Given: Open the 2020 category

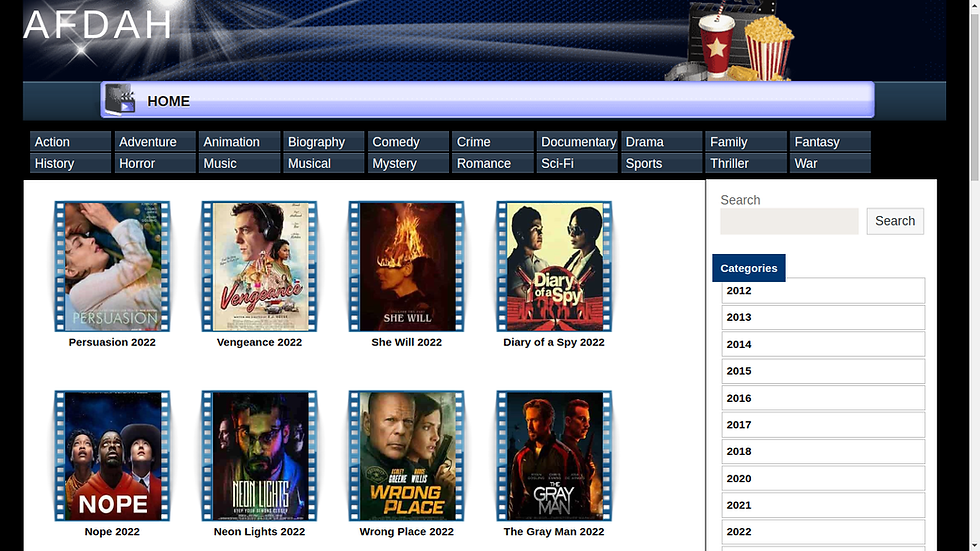Looking at the screenshot, I should coord(823,478).
